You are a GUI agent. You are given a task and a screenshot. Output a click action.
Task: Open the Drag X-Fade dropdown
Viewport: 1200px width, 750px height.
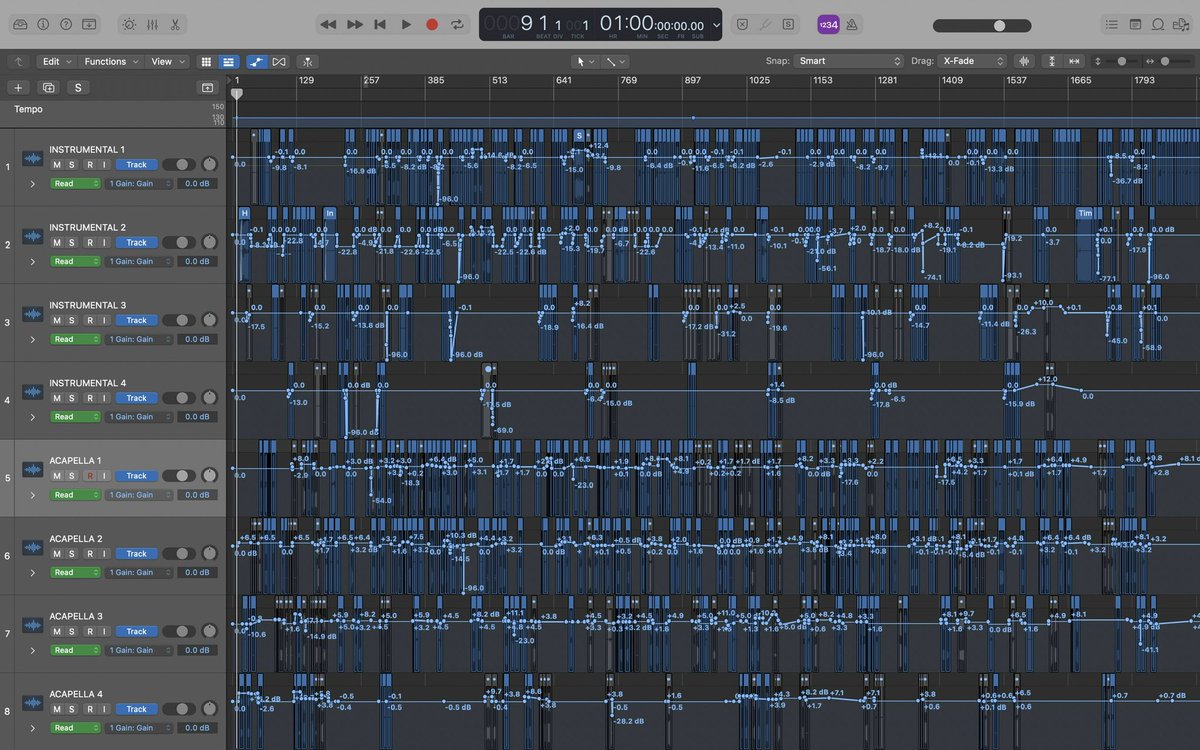click(972, 61)
